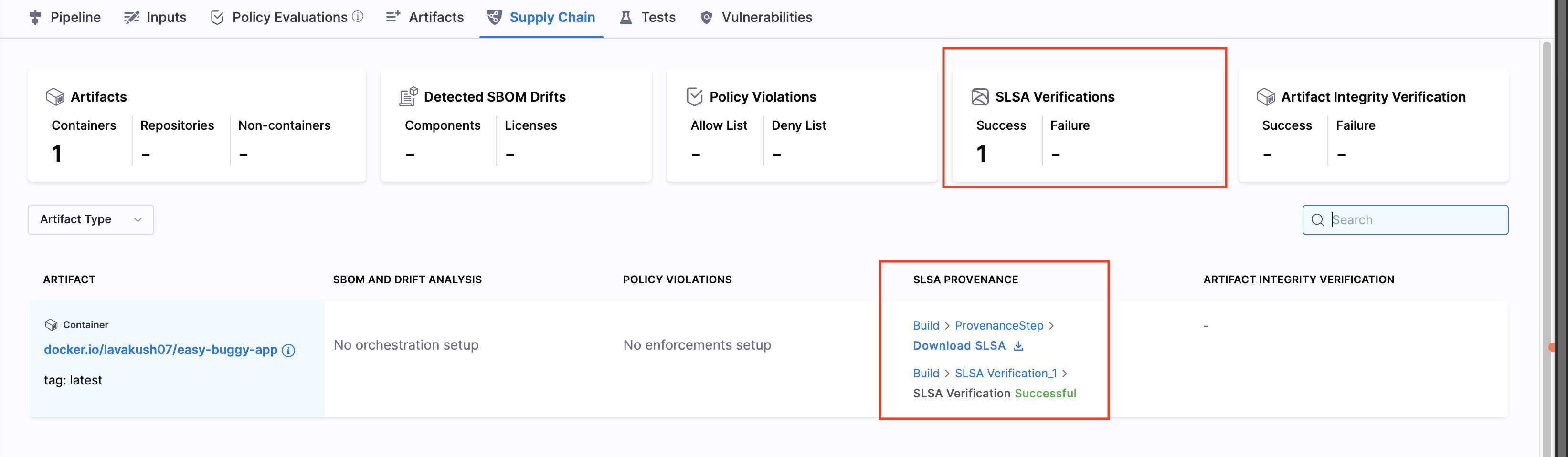Viewport: 1568px width, 457px height.
Task: Open the Artifact Type dropdown
Action: [91, 220]
